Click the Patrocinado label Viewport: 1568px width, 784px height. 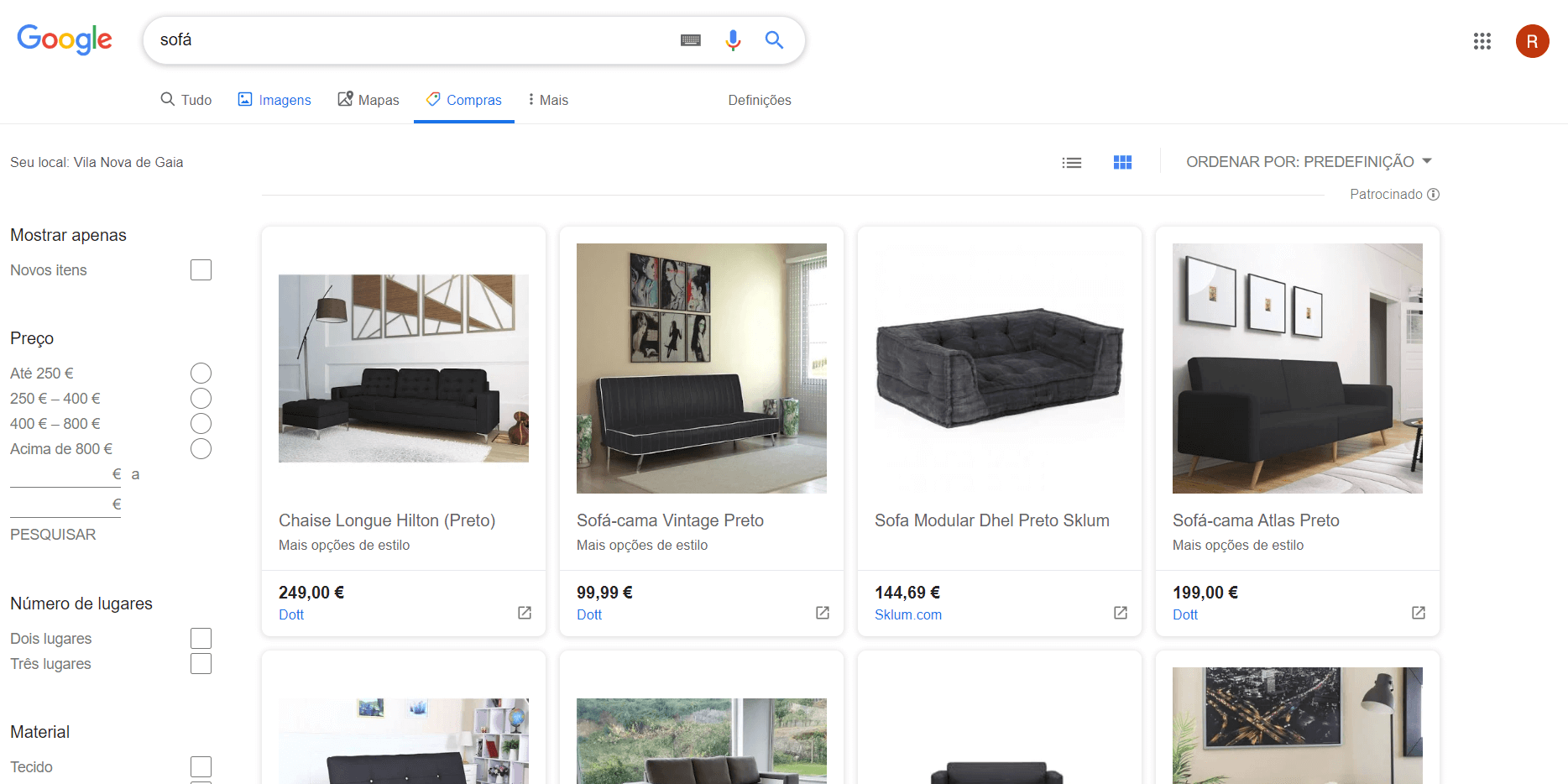[x=1386, y=195]
